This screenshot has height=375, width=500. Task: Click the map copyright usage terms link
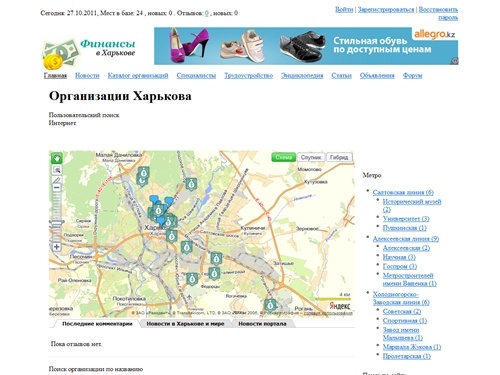pos(328,313)
